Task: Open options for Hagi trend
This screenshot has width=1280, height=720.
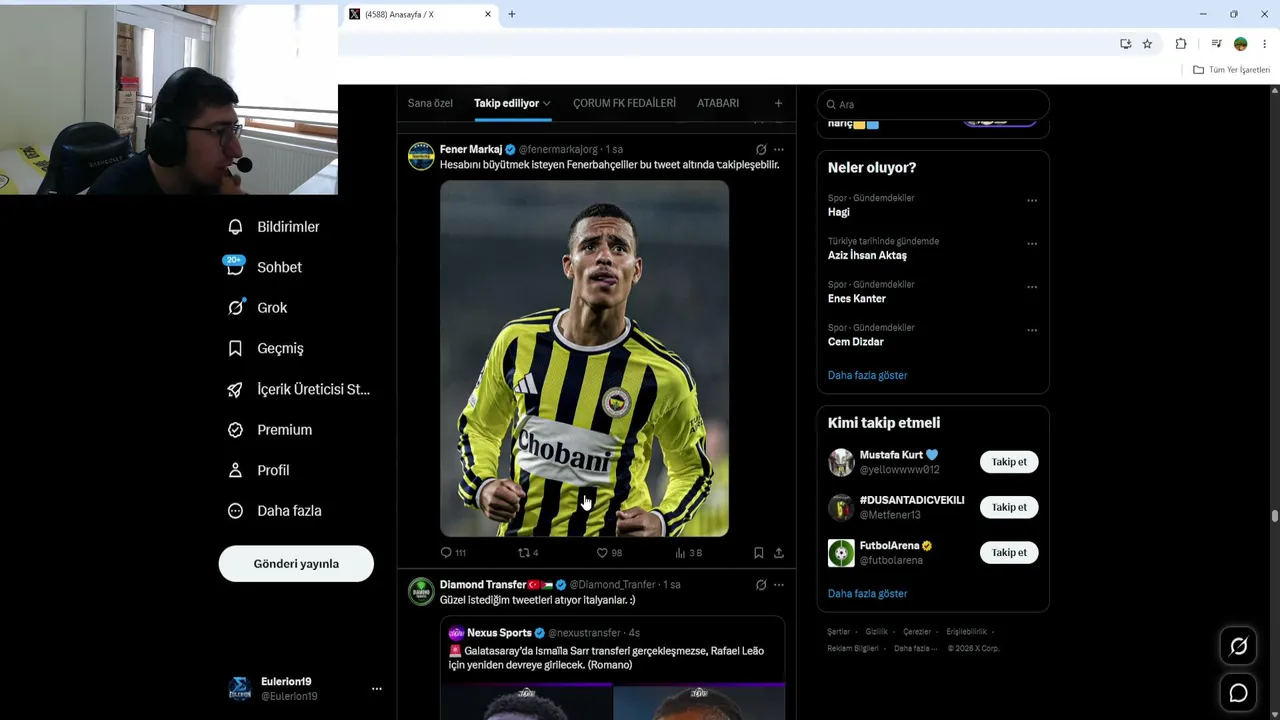Action: pos(1032,201)
